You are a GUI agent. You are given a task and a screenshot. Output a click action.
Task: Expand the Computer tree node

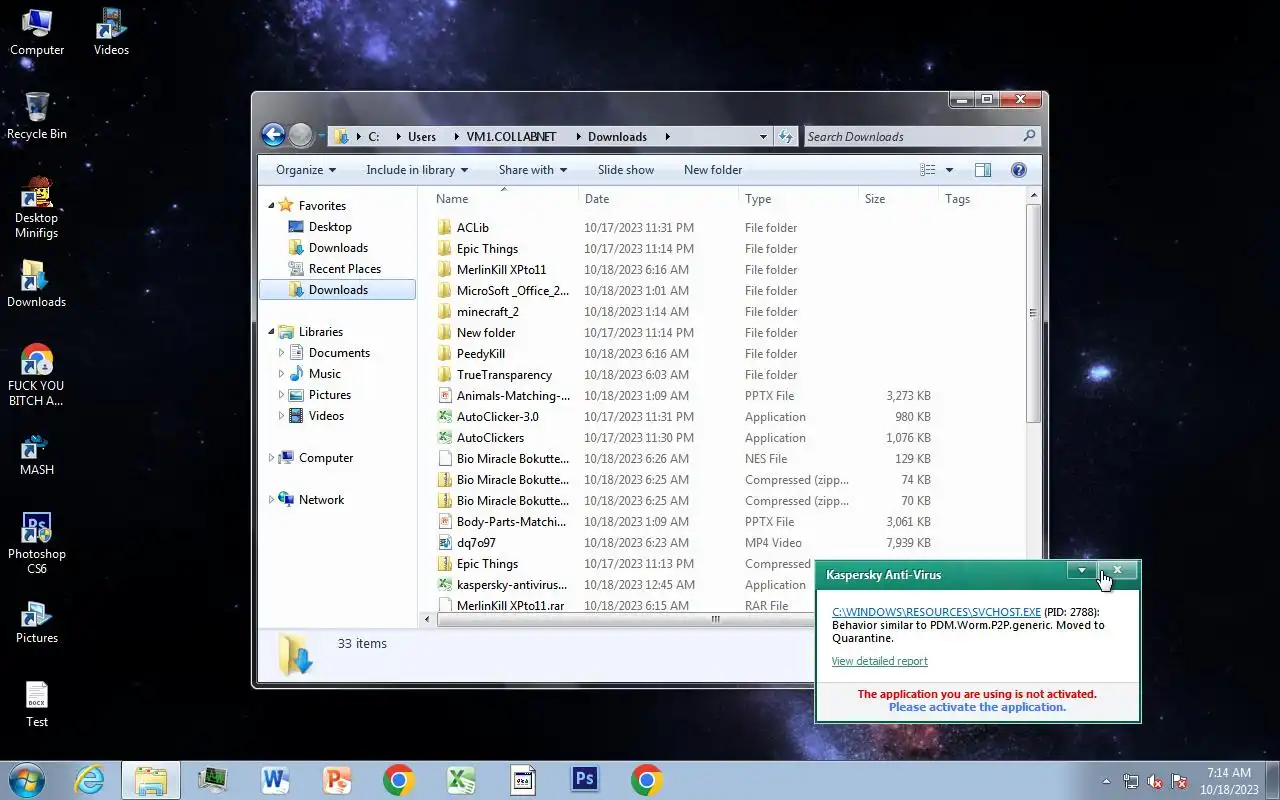(x=271, y=458)
